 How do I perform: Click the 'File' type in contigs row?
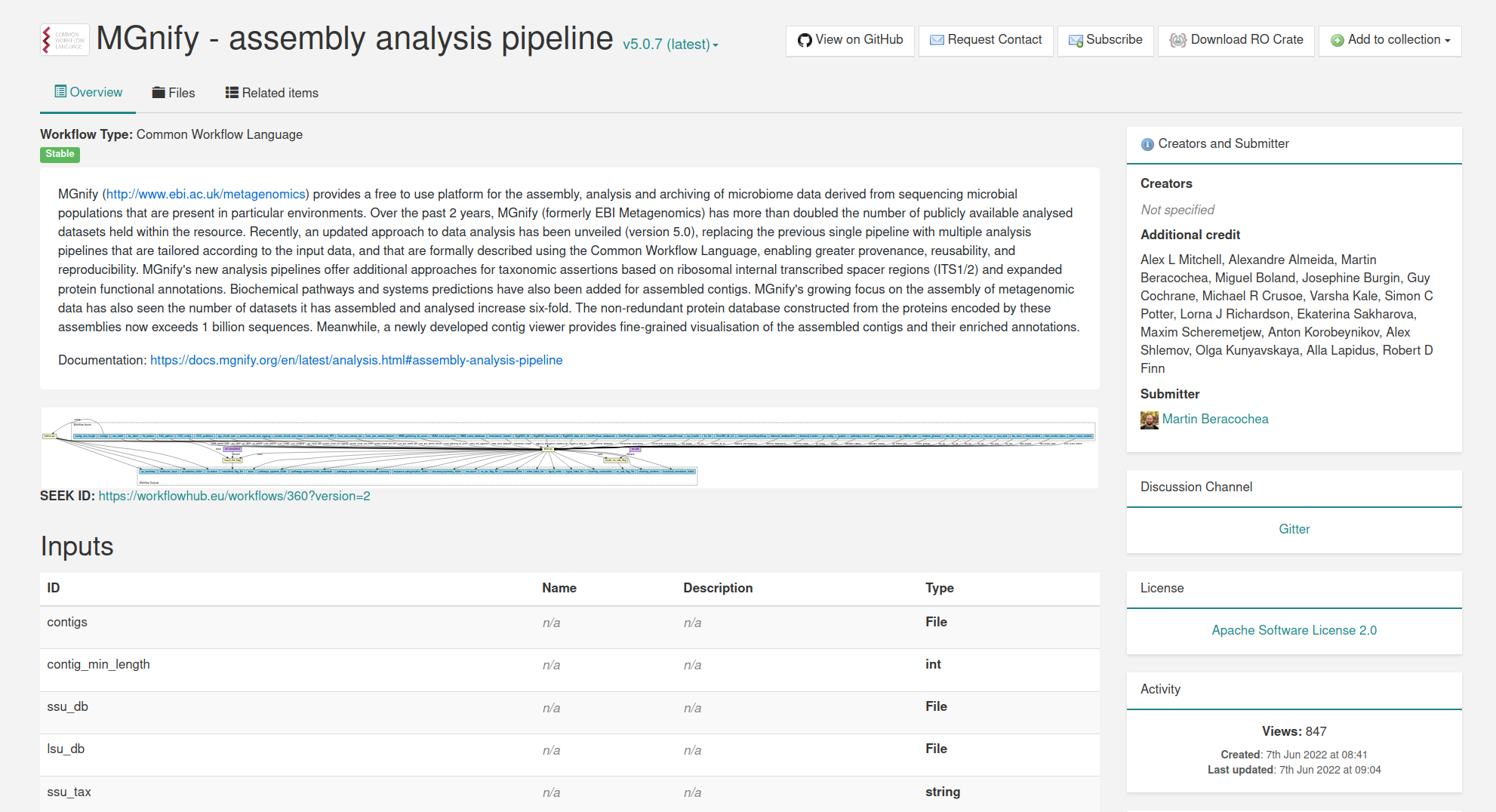(936, 622)
